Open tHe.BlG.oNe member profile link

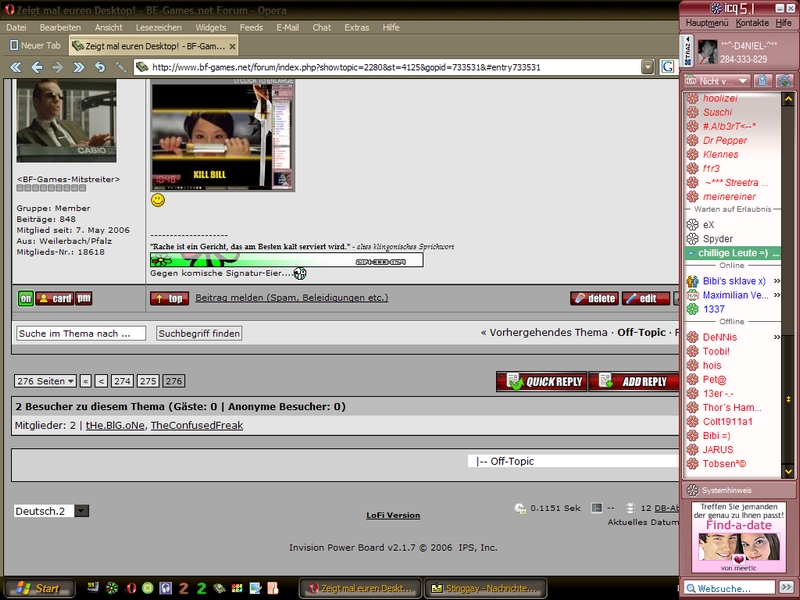[115, 426]
